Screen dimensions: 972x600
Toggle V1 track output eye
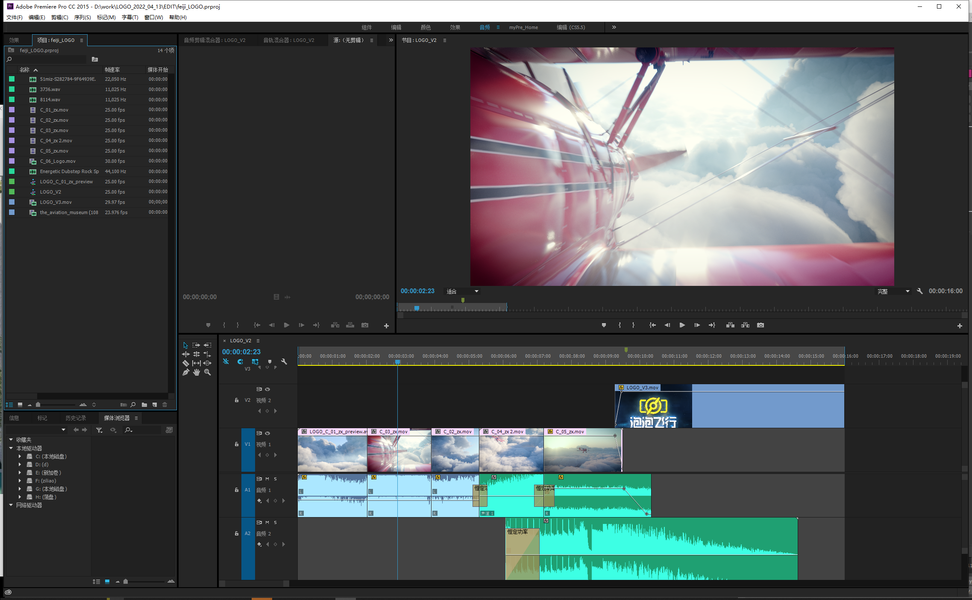(x=267, y=433)
